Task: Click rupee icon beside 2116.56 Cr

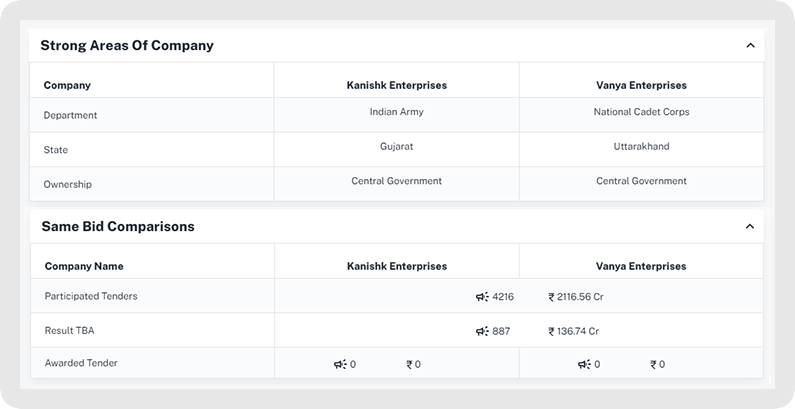Action: (551, 297)
